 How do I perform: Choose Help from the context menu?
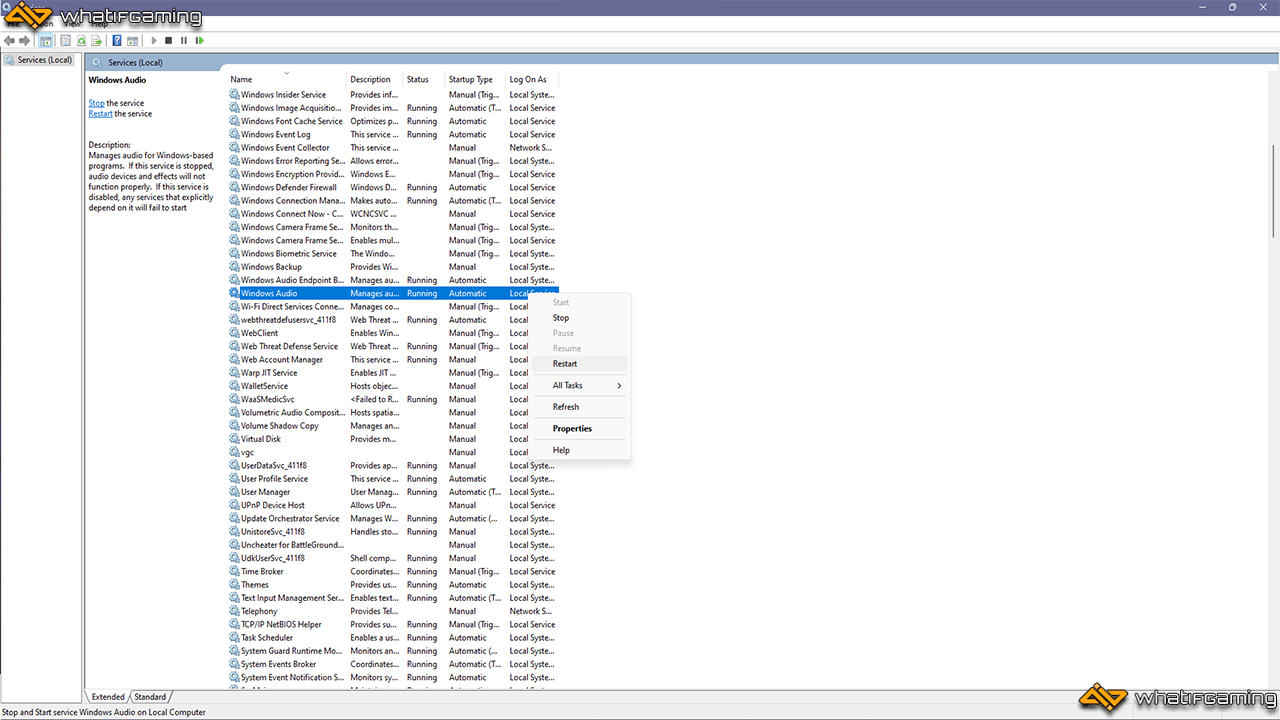coord(581,451)
